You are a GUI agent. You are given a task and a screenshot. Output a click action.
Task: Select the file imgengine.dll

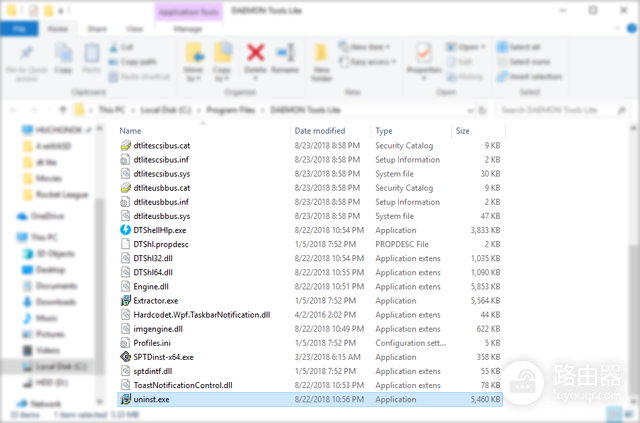point(158,329)
